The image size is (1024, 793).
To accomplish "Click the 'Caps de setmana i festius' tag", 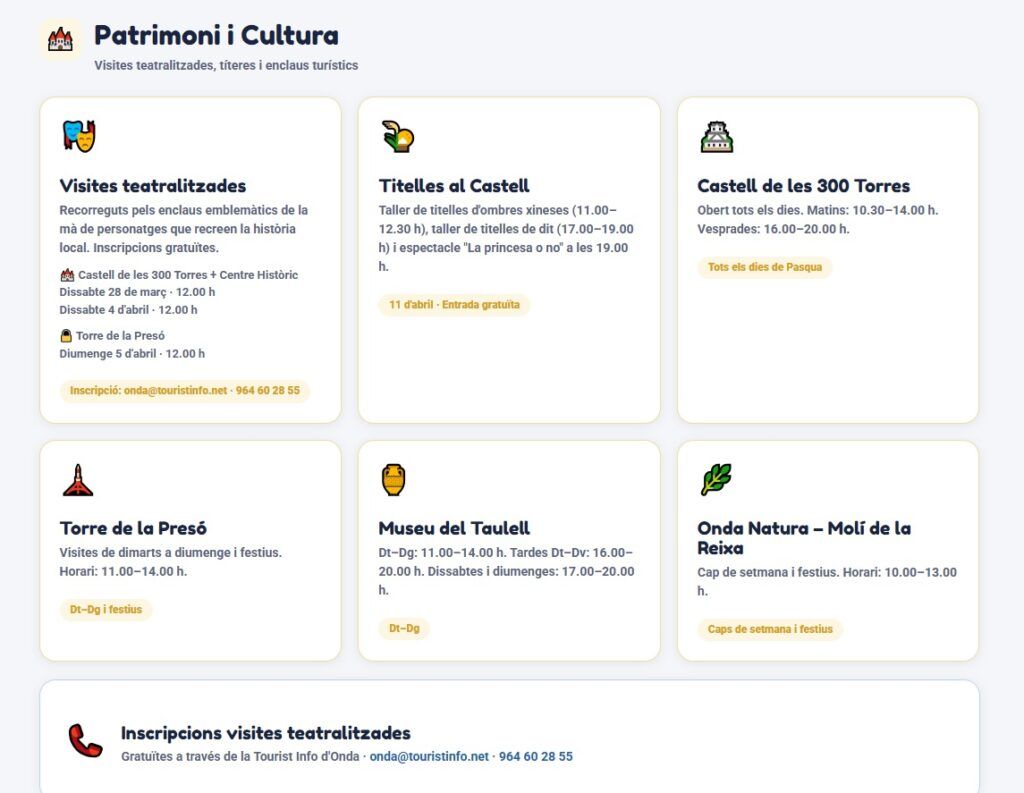I will coord(770,630).
